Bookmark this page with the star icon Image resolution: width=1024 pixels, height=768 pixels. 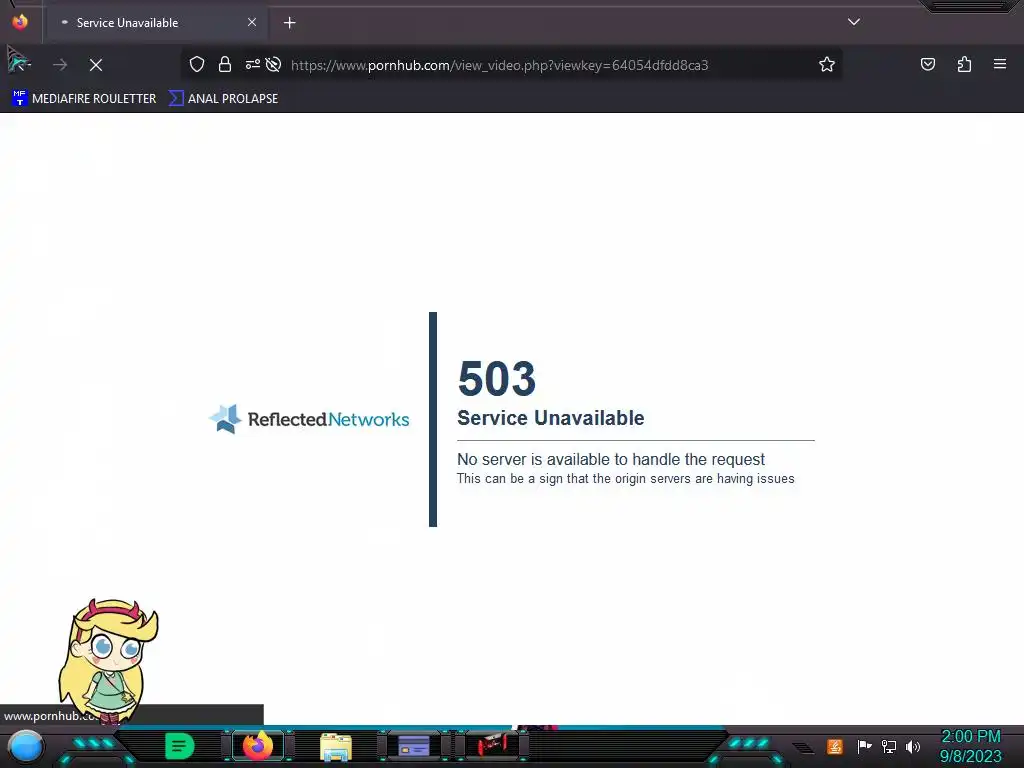827,64
